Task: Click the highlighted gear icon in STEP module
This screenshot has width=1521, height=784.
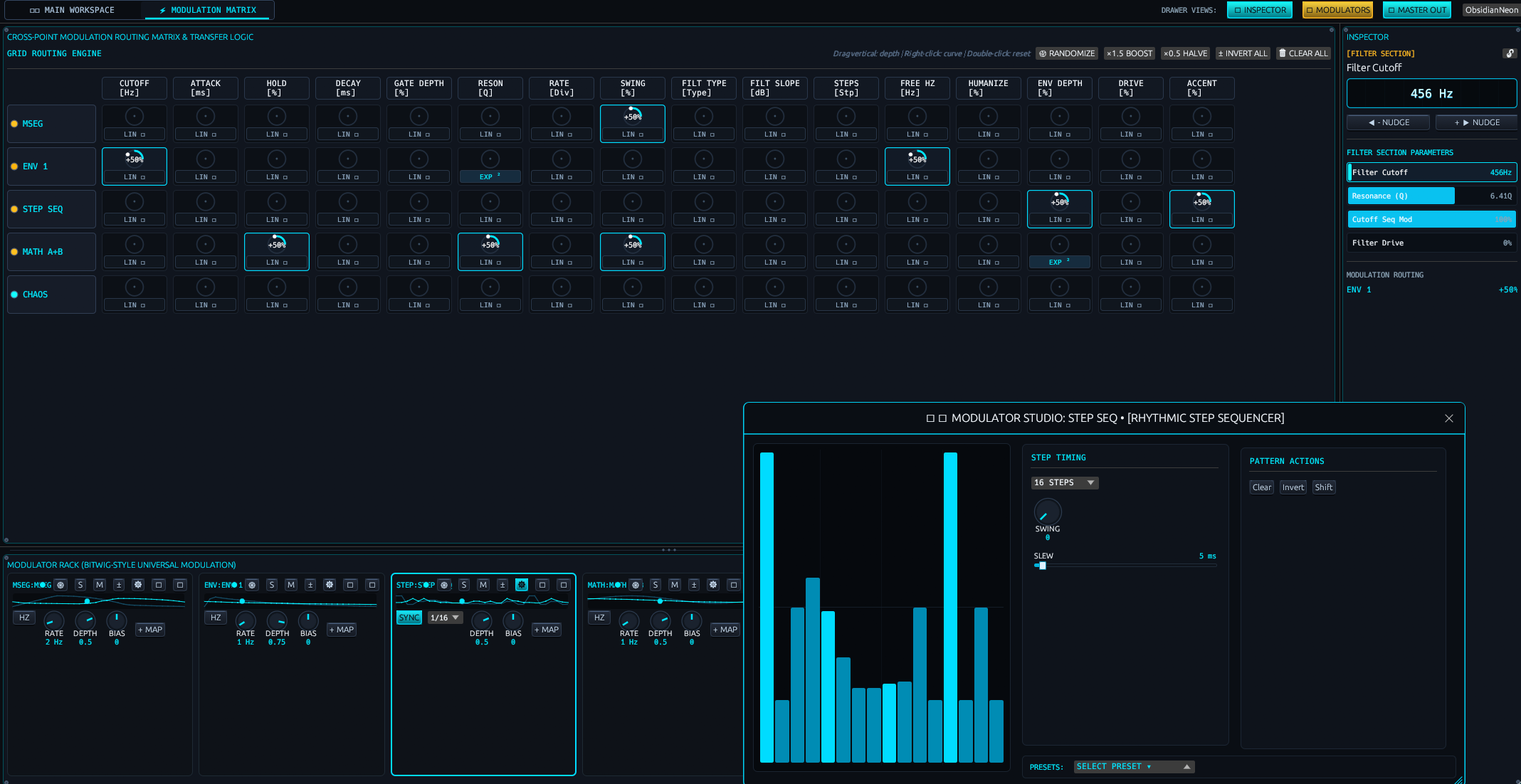Action: pos(522,585)
